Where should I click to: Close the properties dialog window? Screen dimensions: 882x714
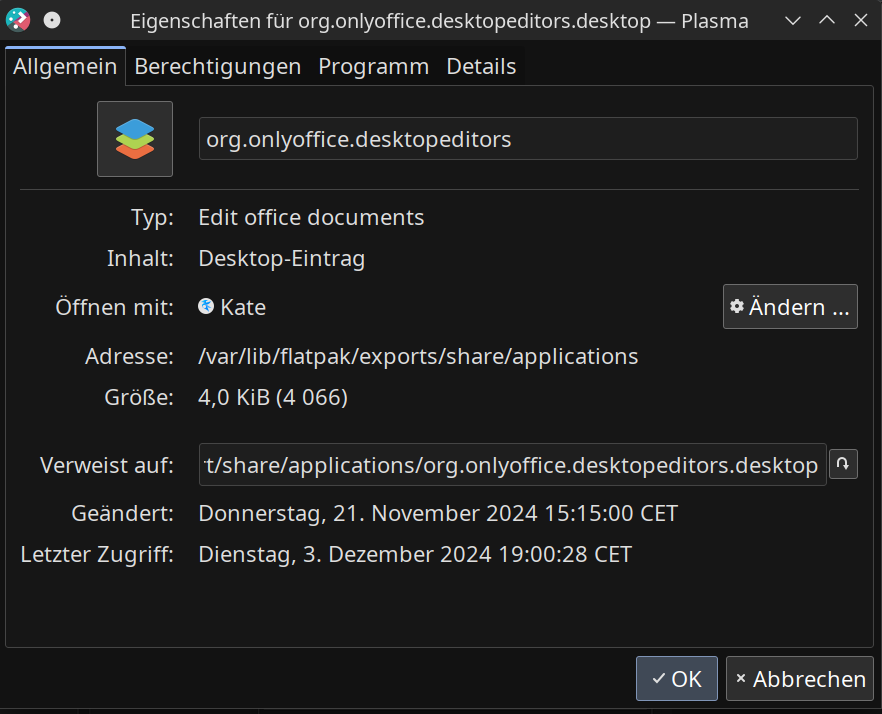pyautogui.click(x=861, y=21)
